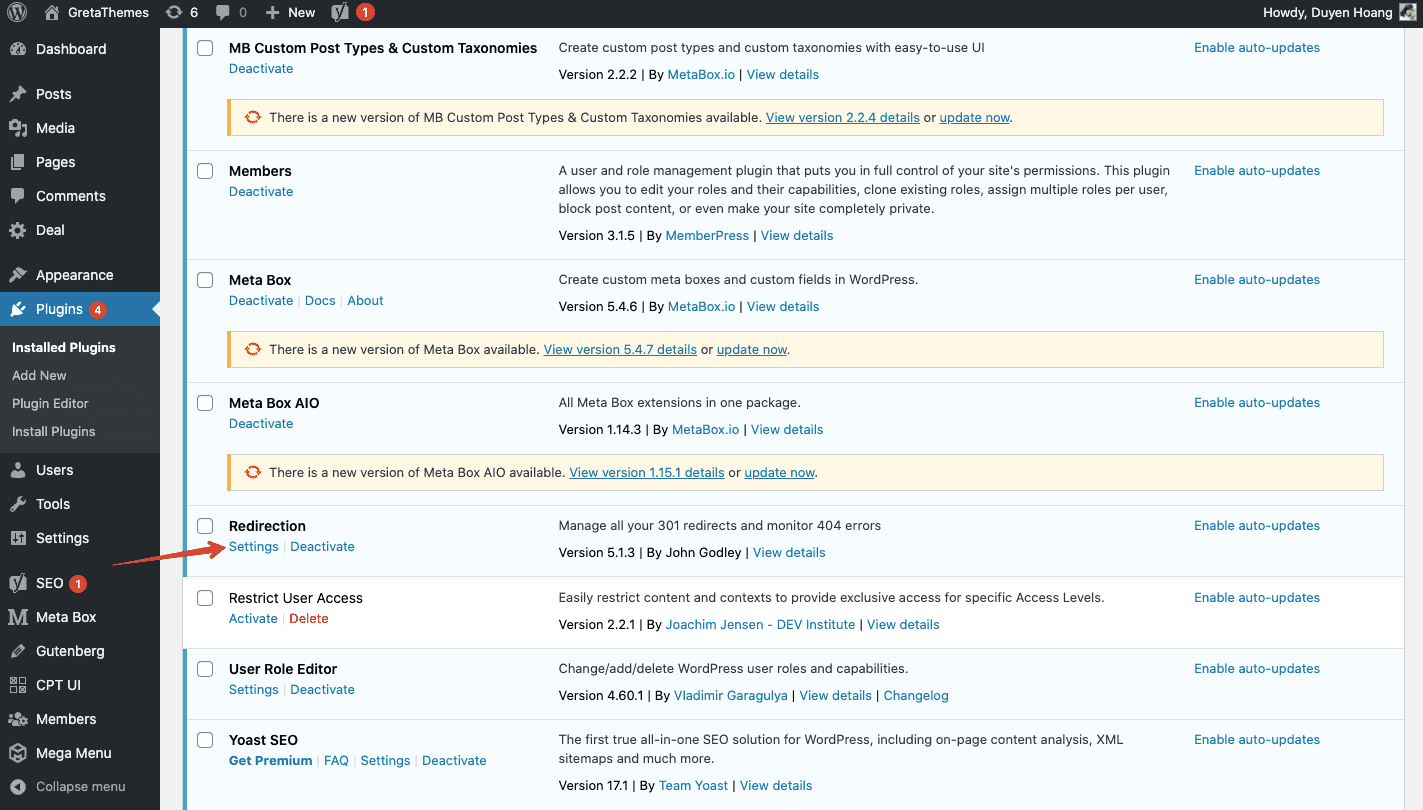This screenshot has height=810, width=1423.
Task: Click the WordPress logo in admin bar
Action: coord(17,13)
